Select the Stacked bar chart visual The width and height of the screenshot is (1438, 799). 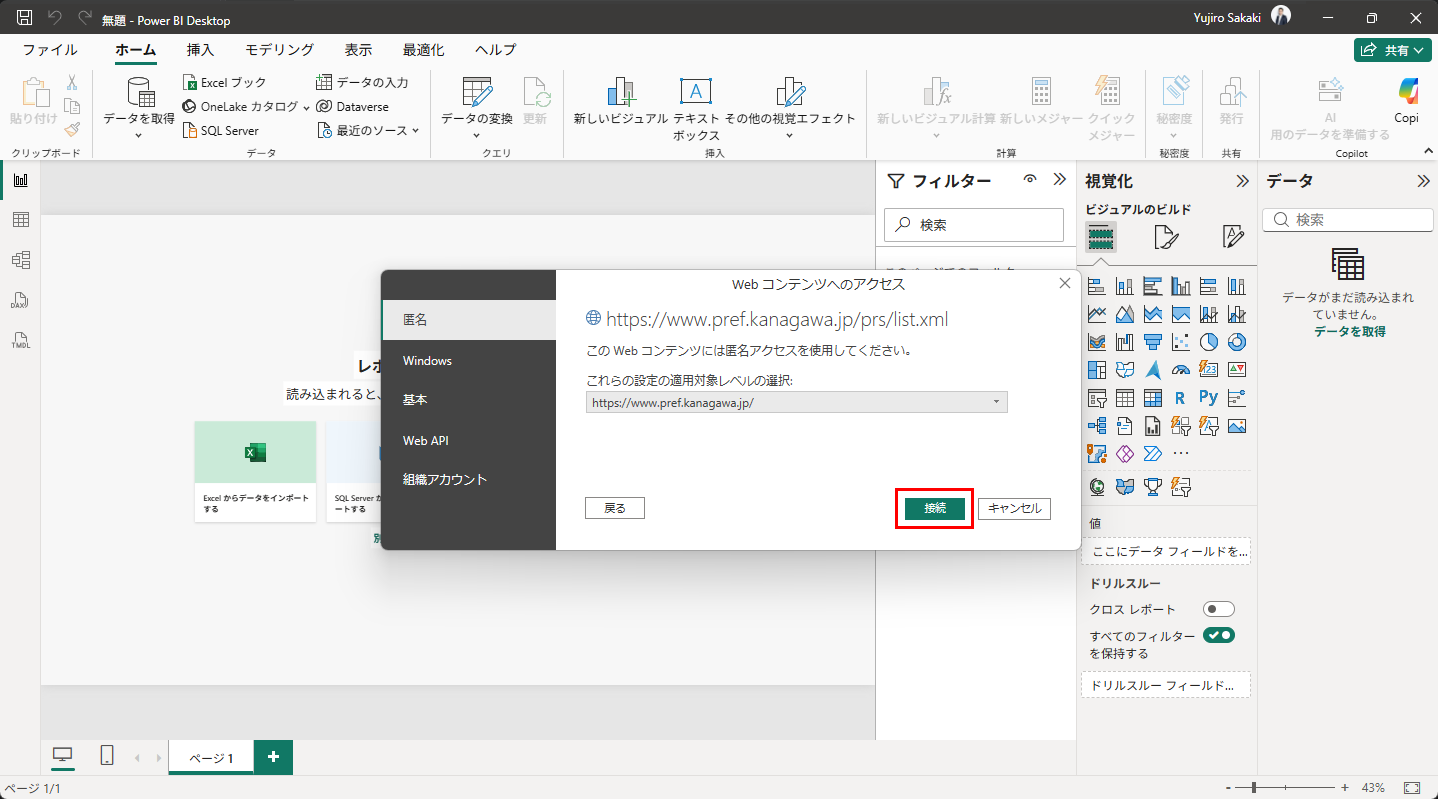[x=1097, y=286]
